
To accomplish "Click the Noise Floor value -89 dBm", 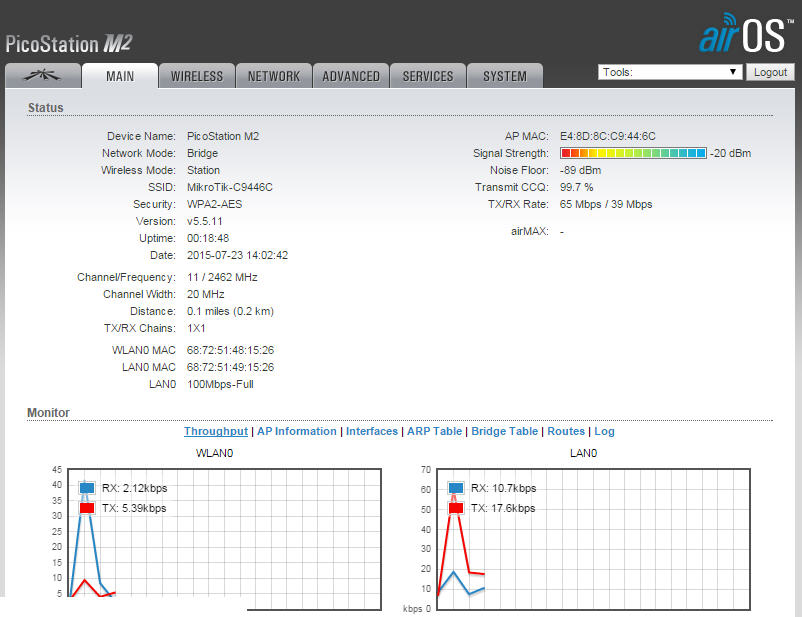I will pos(581,170).
